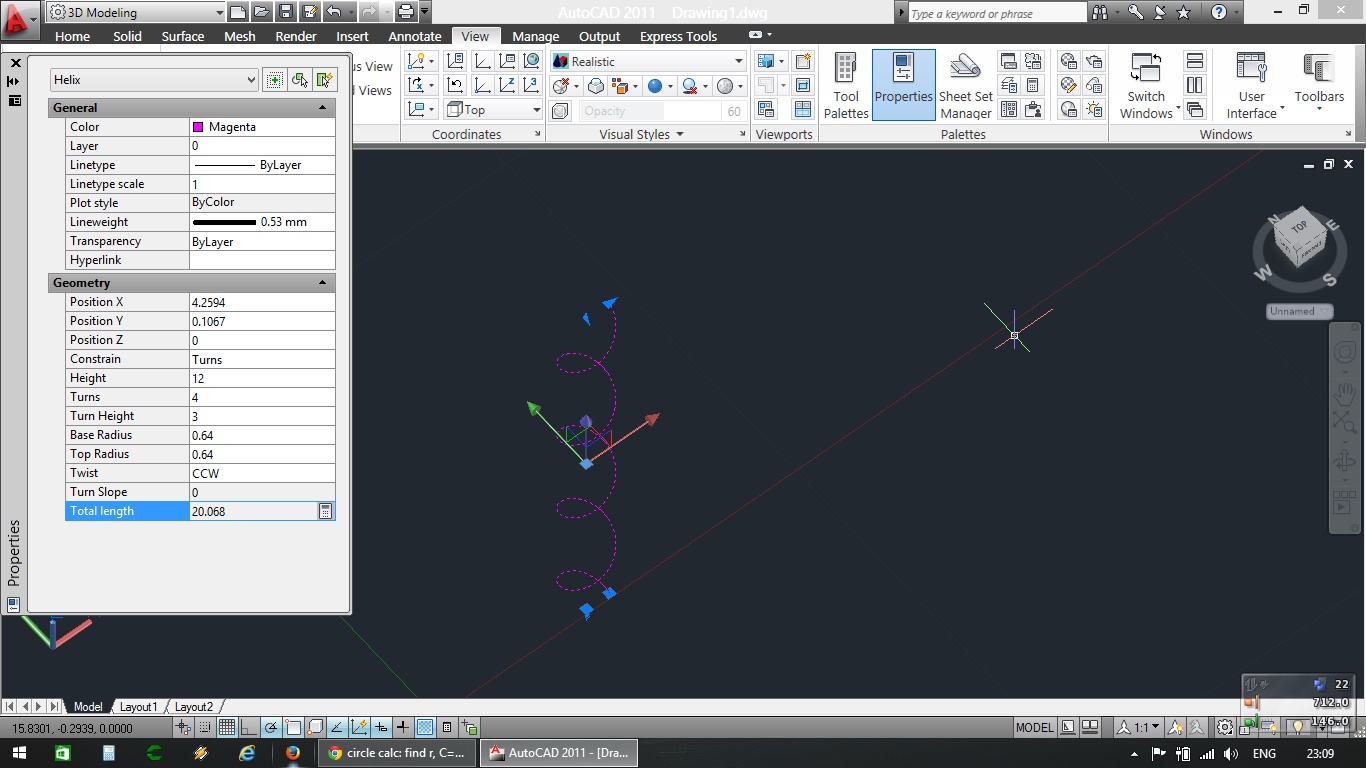Toggle MODEL space button in status bar

click(1035, 727)
